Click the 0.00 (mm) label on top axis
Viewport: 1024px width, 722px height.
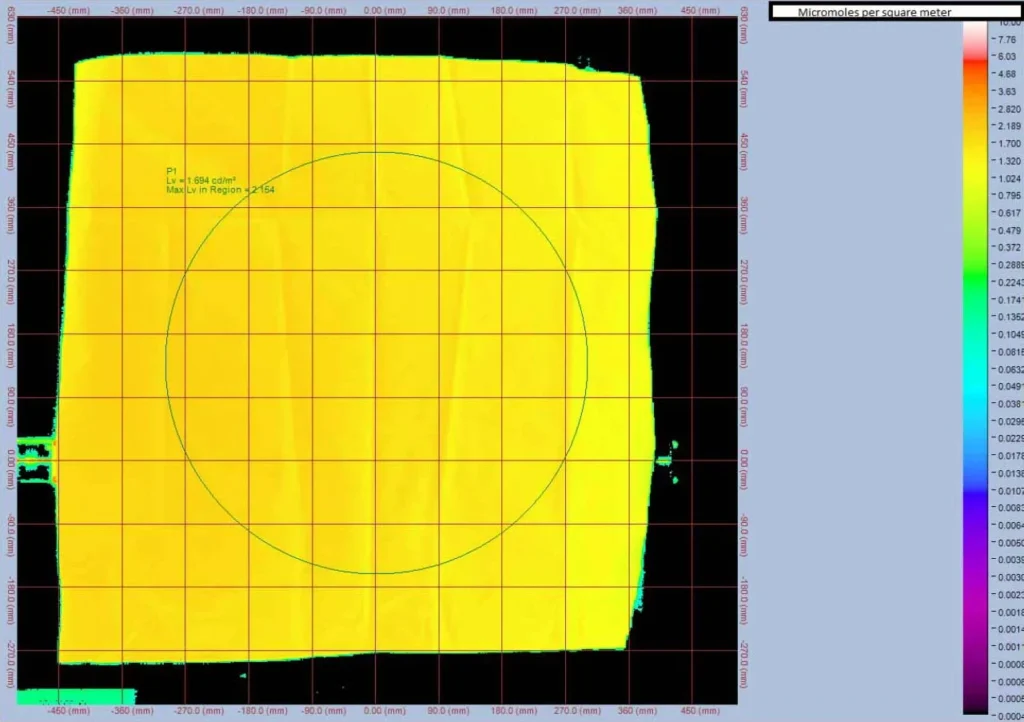374,9
